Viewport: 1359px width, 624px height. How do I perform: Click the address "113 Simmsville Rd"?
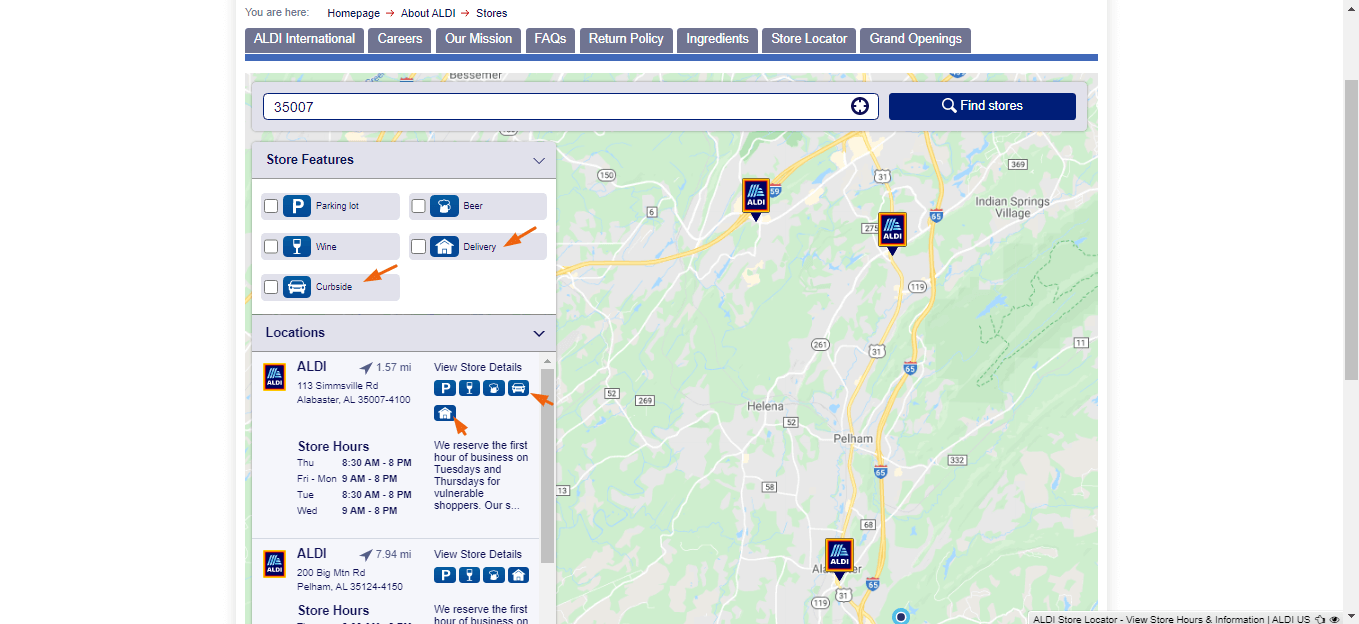tap(338, 386)
